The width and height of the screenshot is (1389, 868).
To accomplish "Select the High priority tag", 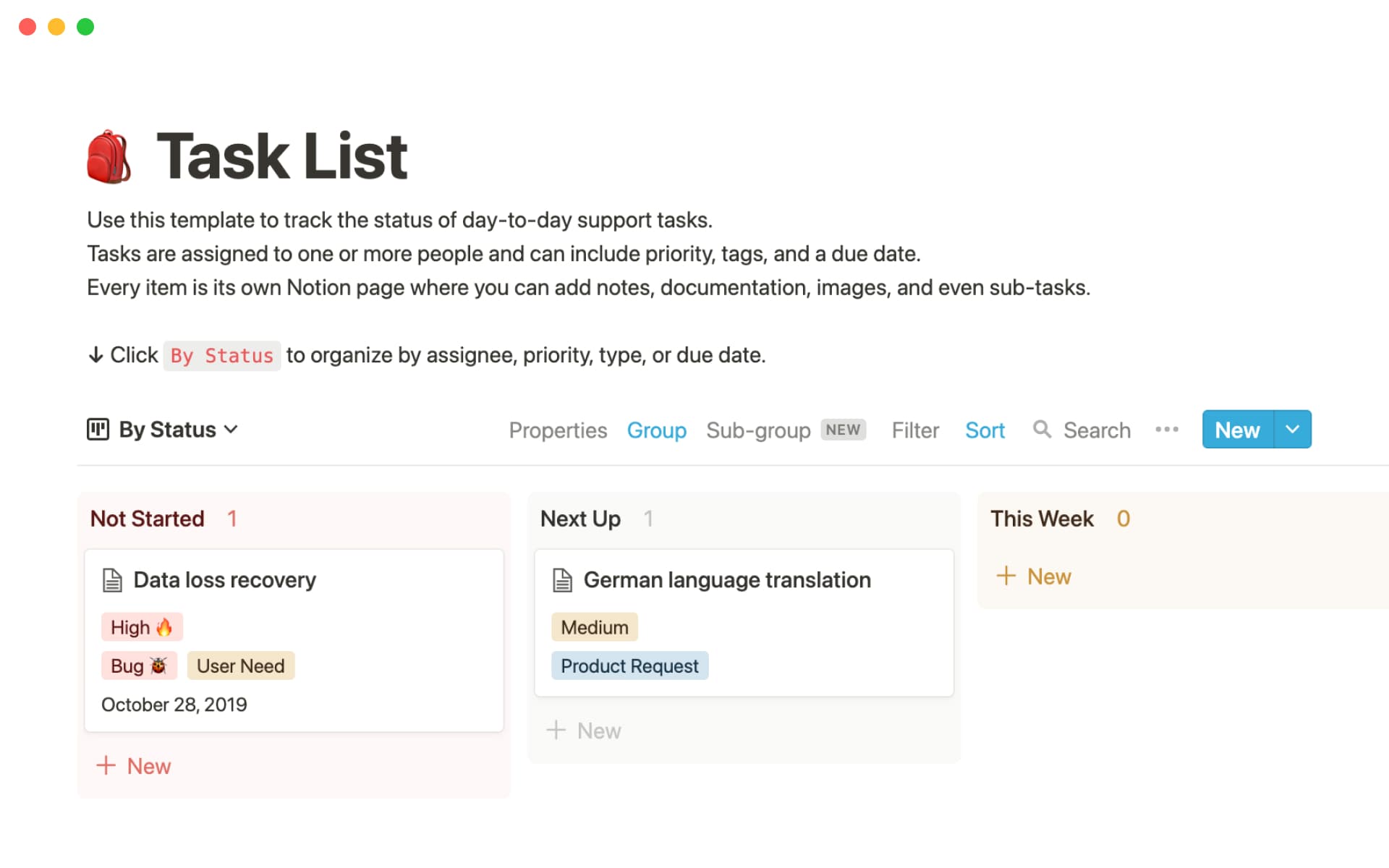I will [x=142, y=626].
